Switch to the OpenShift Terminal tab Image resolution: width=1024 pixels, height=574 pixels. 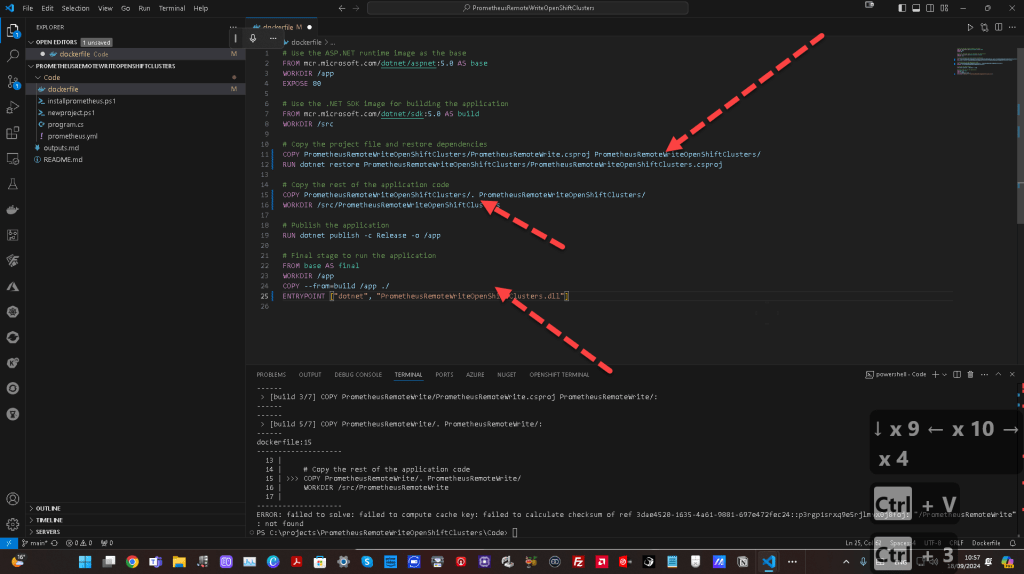[x=559, y=375]
